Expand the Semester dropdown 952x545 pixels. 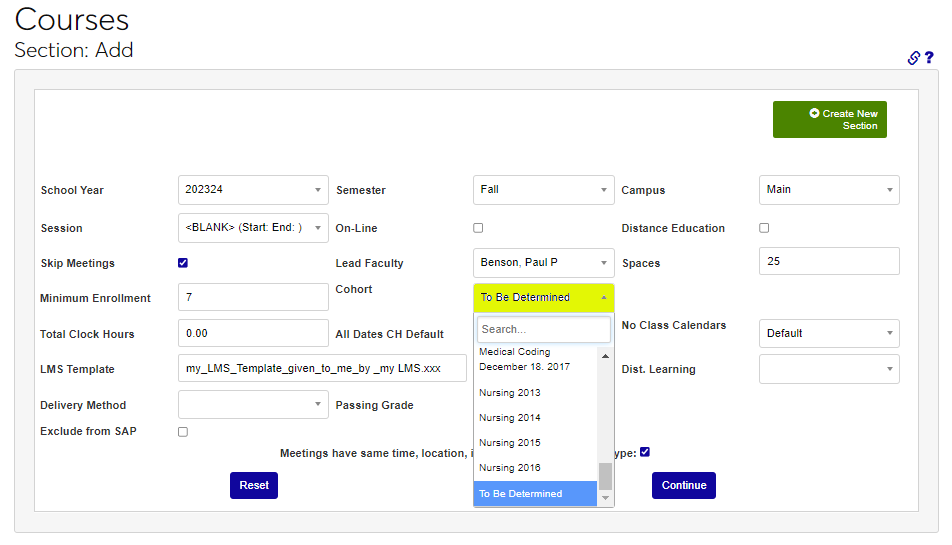[x=543, y=190]
